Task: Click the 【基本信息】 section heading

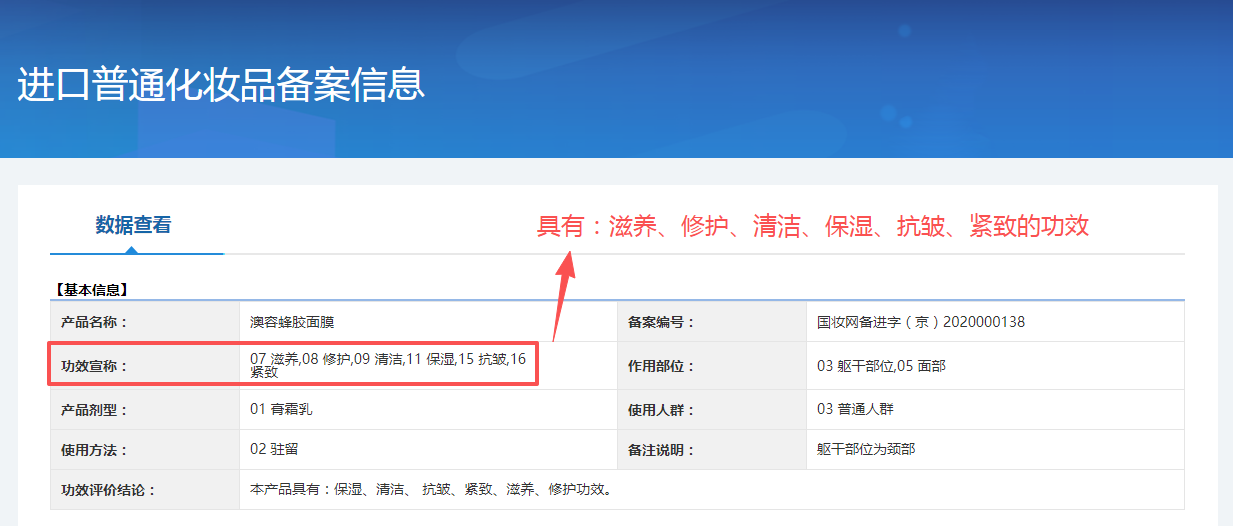Action: 91,290
